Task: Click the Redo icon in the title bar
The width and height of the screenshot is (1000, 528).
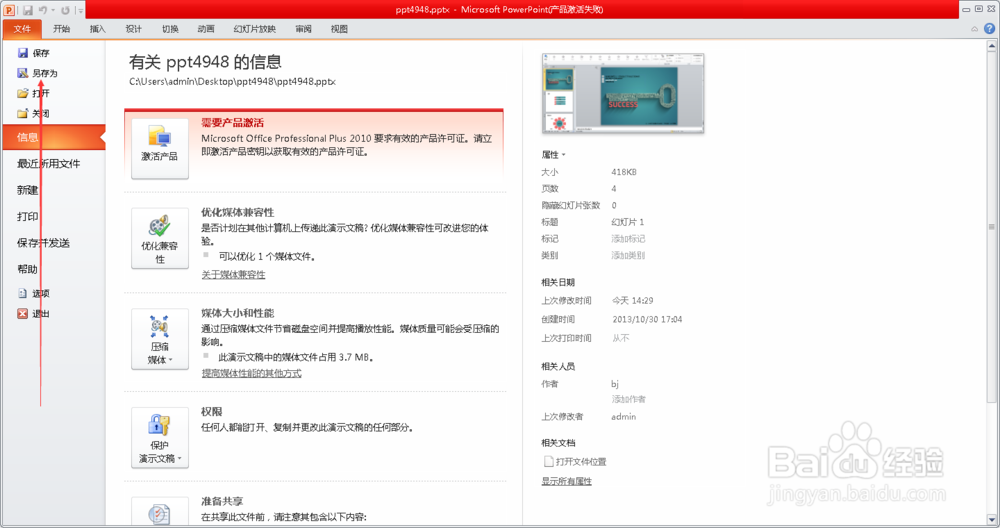Action: (65, 10)
